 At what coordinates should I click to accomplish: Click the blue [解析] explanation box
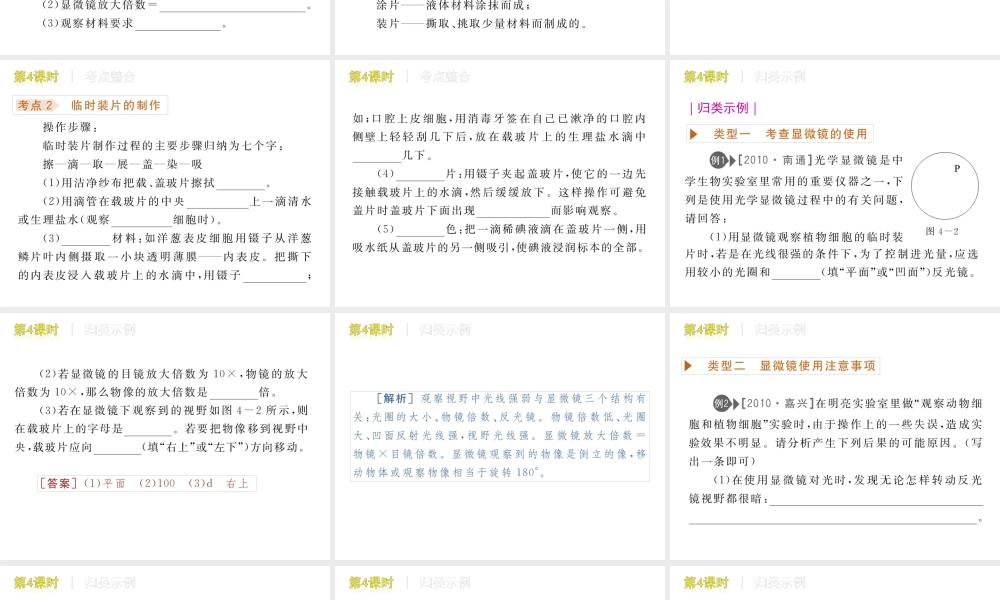click(x=500, y=435)
